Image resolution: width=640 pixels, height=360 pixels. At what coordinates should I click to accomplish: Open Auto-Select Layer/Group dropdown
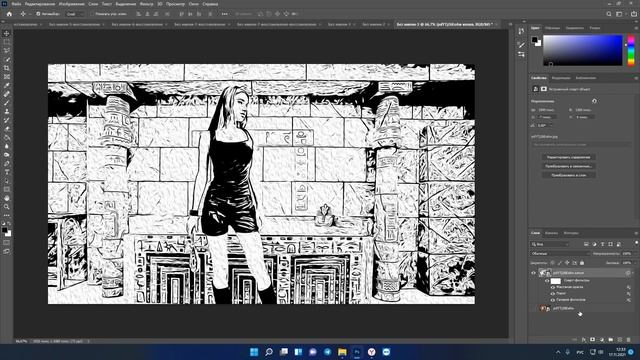coord(75,14)
